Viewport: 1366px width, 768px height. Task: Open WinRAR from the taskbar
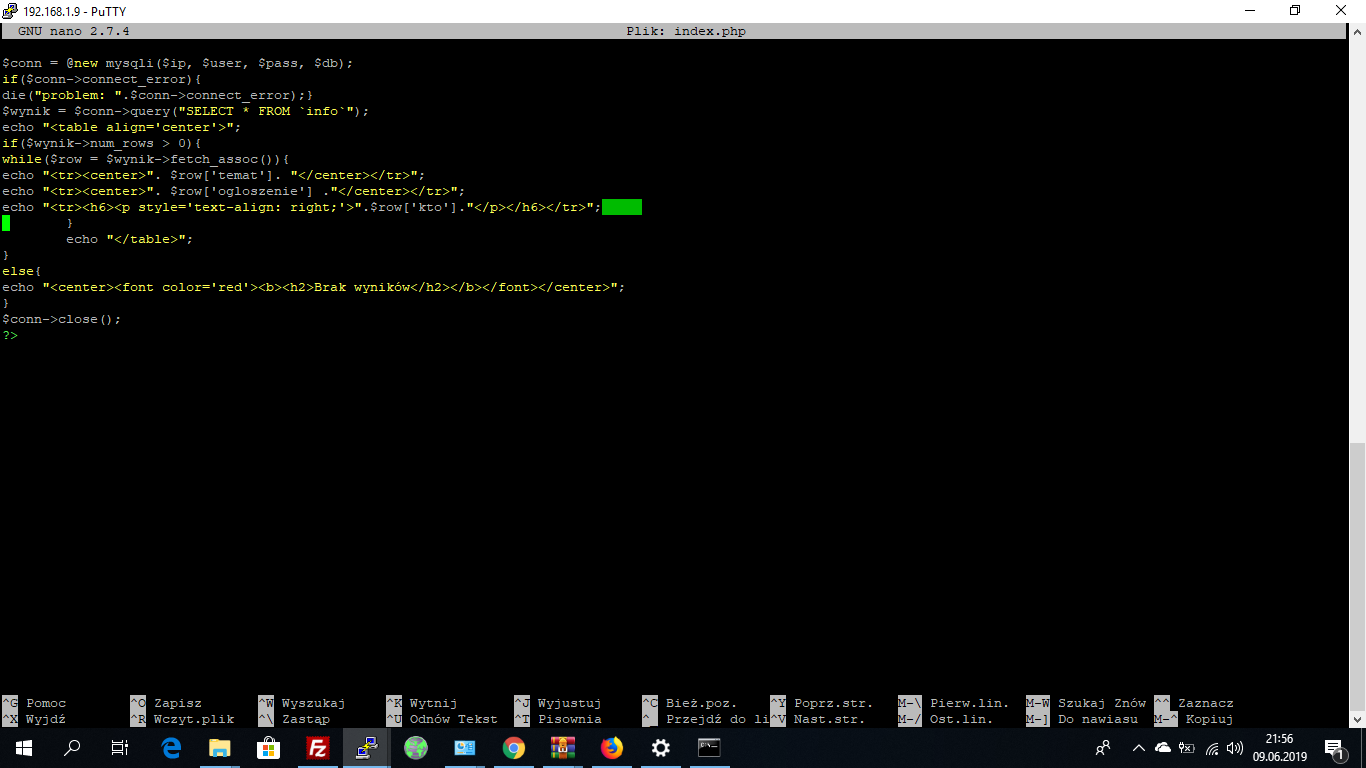tap(563, 748)
